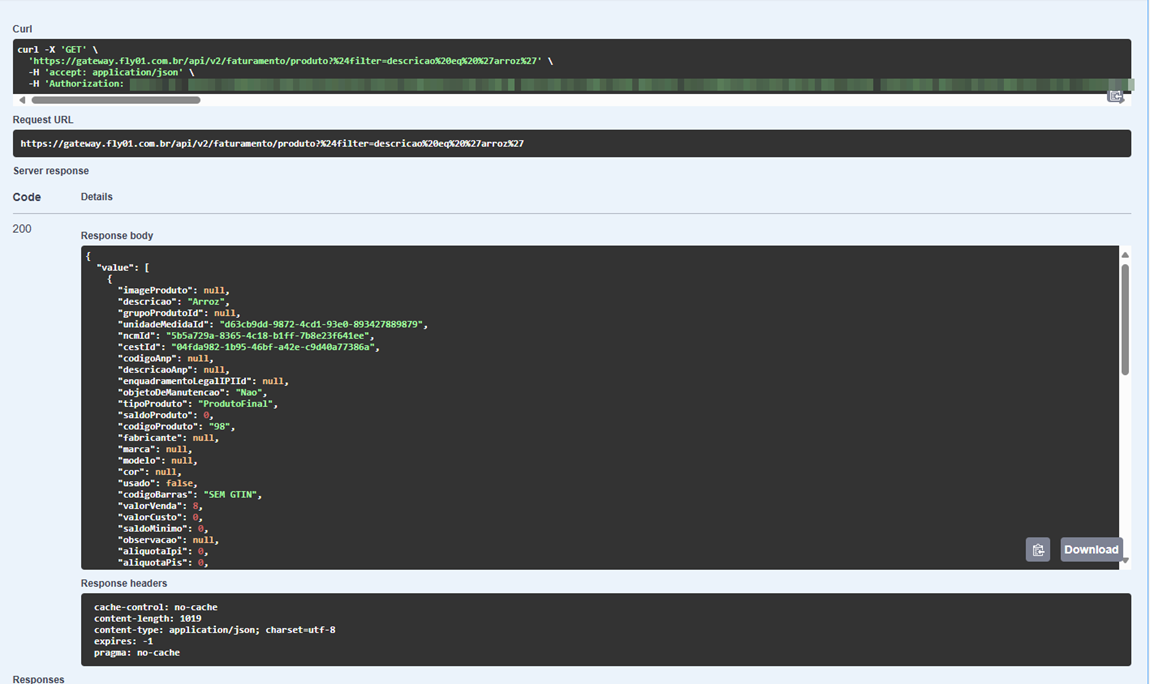Click the "objetoDeManutencao": "Nao" line

point(192,392)
